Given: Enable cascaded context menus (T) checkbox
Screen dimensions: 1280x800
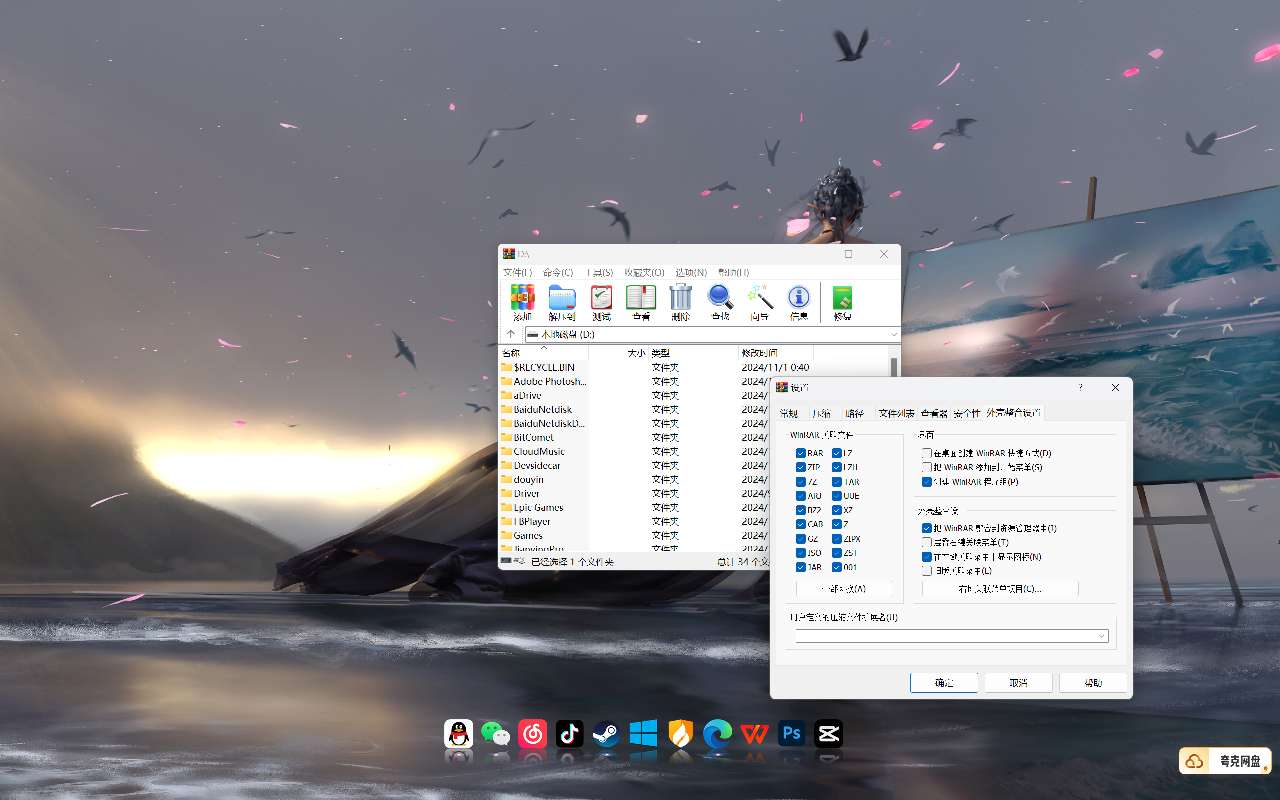Looking at the screenshot, I should pyautogui.click(x=927, y=542).
